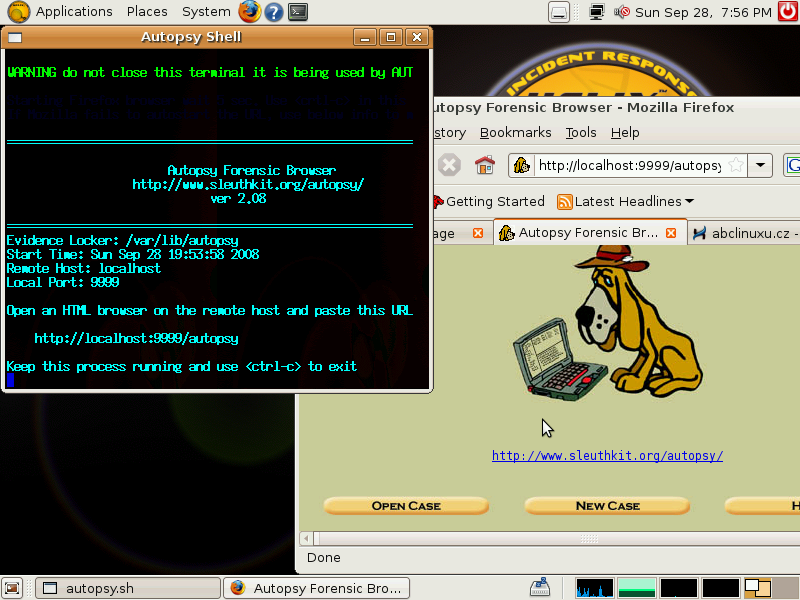The width and height of the screenshot is (800, 600).
Task: Switch to Autopsy Forensic Bro... taskbar window
Action: click(x=316, y=588)
